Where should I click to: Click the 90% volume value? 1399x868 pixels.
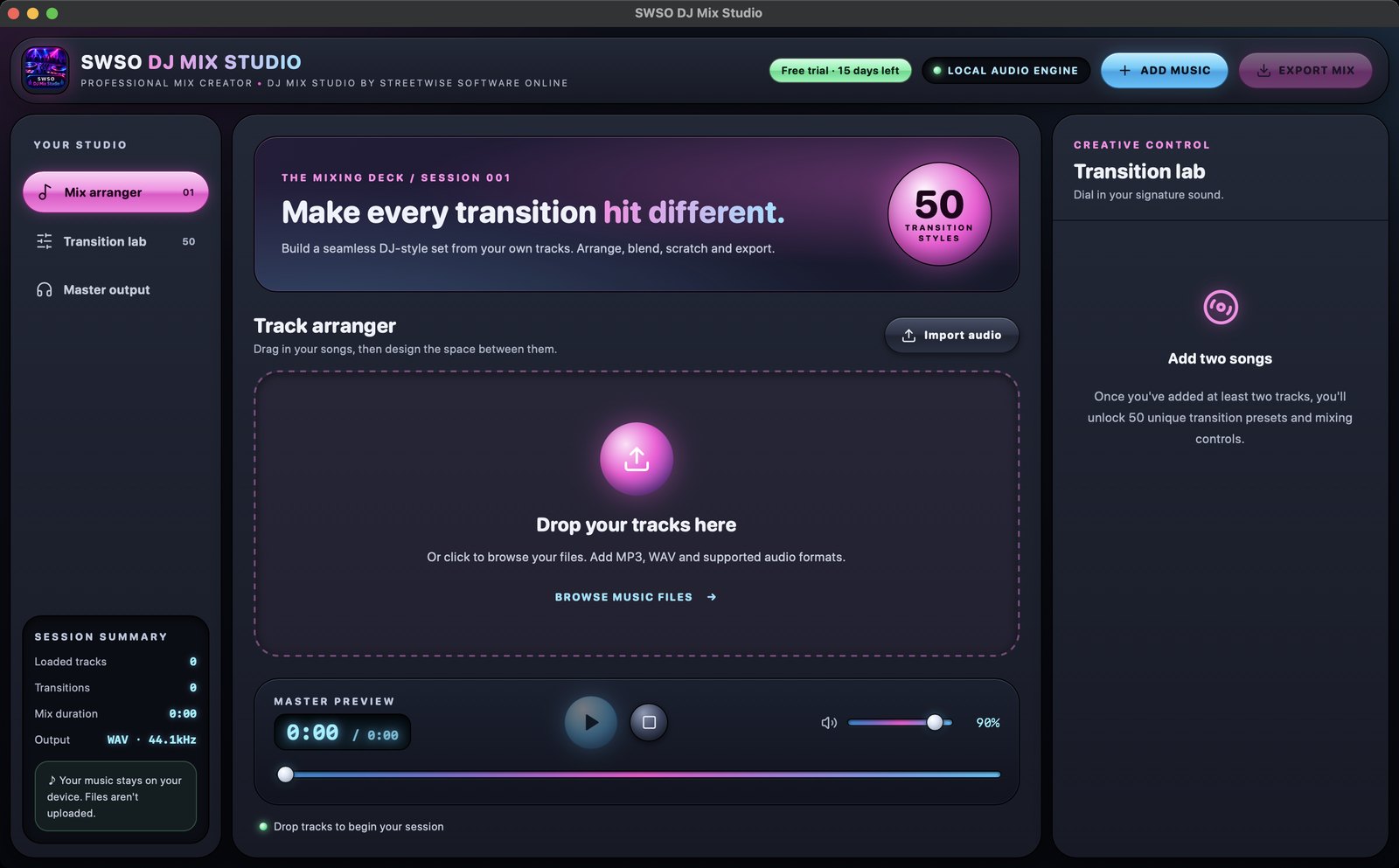pyautogui.click(x=988, y=723)
